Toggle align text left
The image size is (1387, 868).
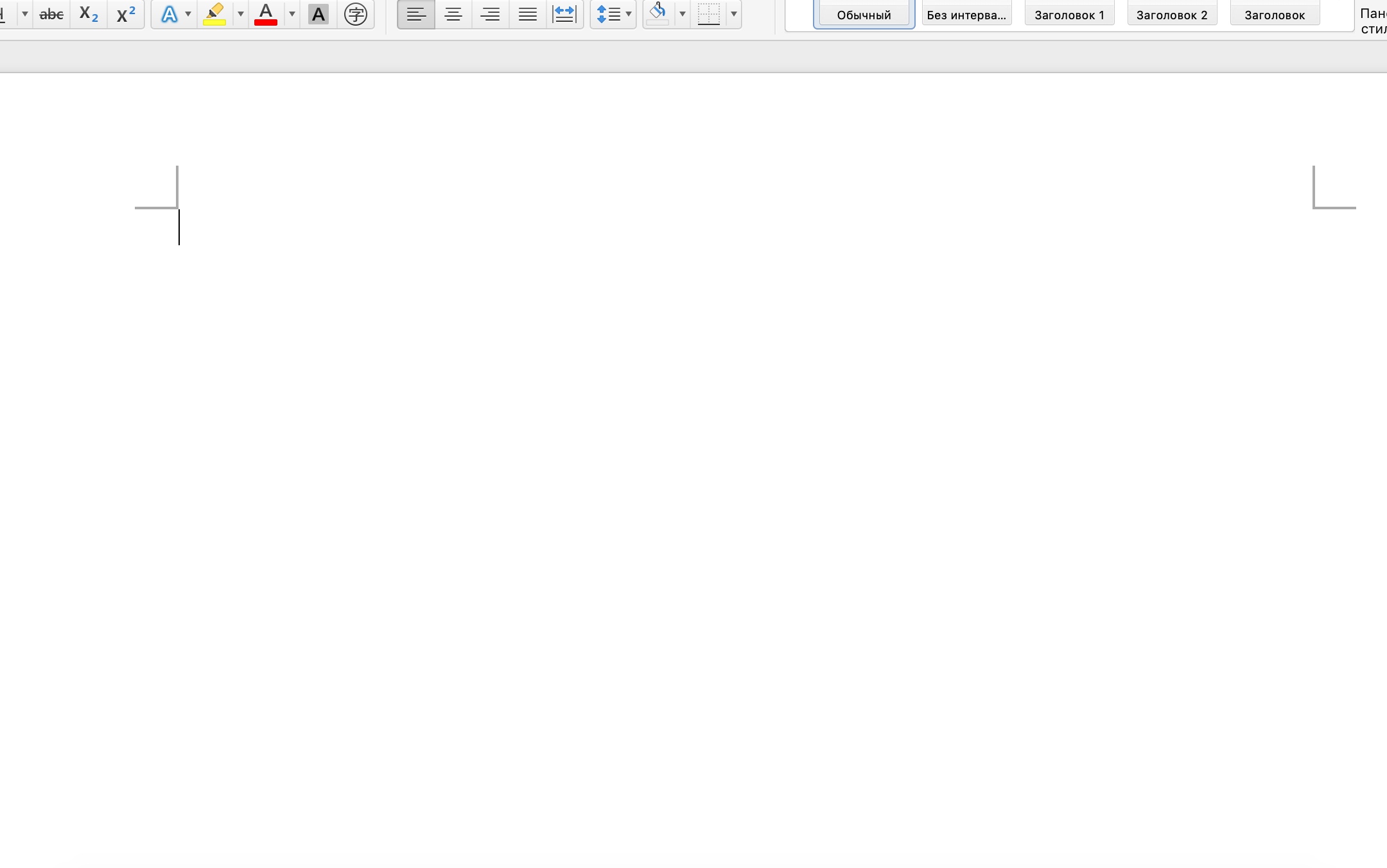click(416, 14)
